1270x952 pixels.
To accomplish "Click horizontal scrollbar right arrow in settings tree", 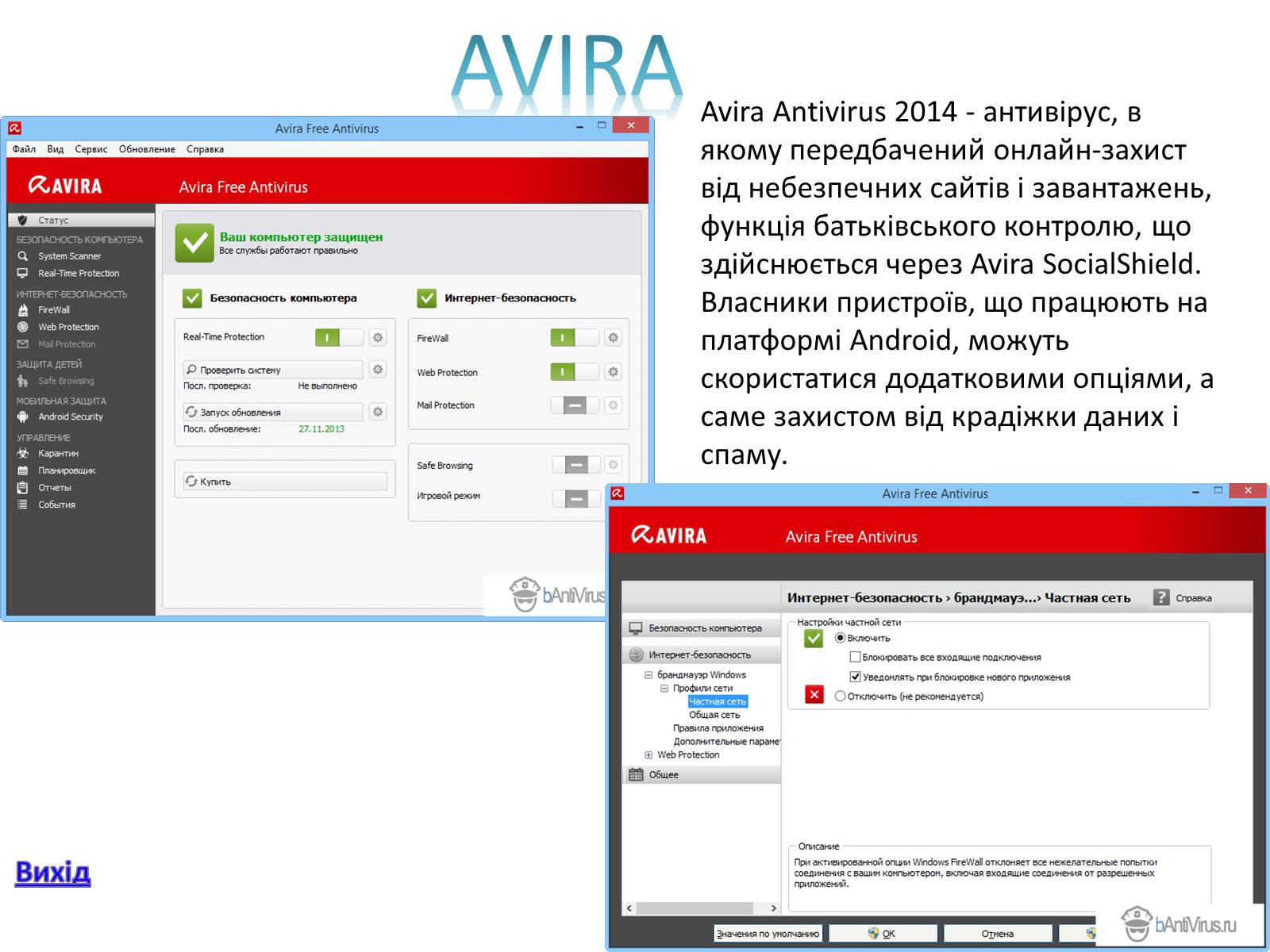I will coord(774,908).
